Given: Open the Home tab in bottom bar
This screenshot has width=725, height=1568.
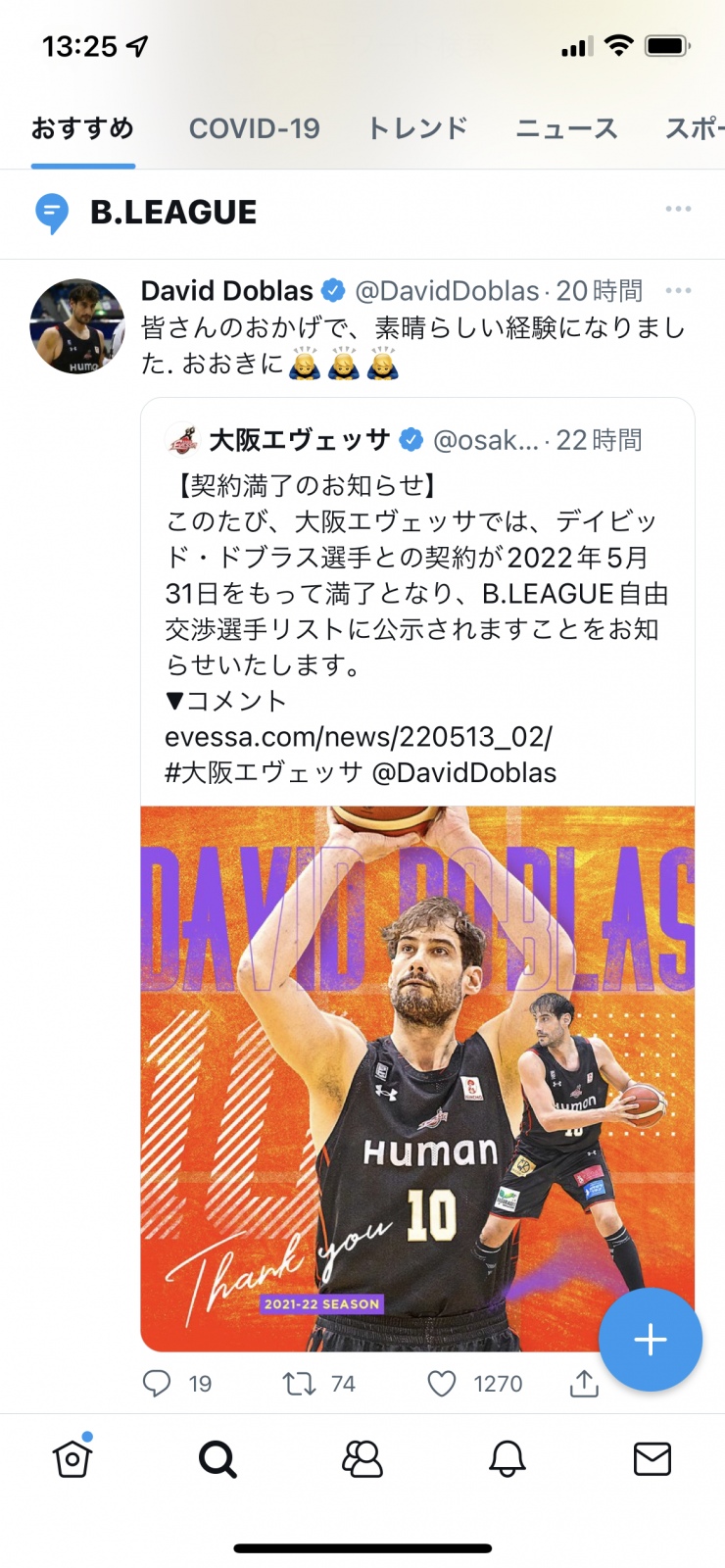Looking at the screenshot, I should (72, 1457).
